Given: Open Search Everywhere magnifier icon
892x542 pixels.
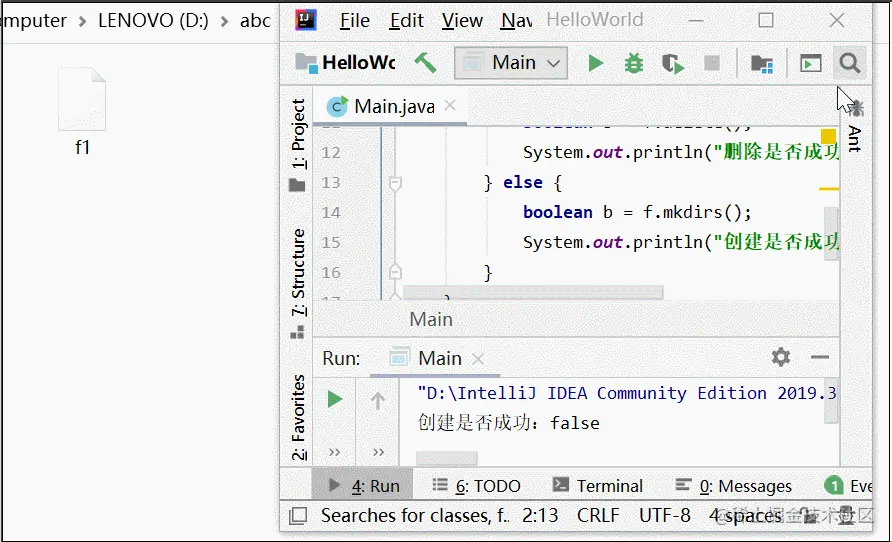Looking at the screenshot, I should pos(850,63).
